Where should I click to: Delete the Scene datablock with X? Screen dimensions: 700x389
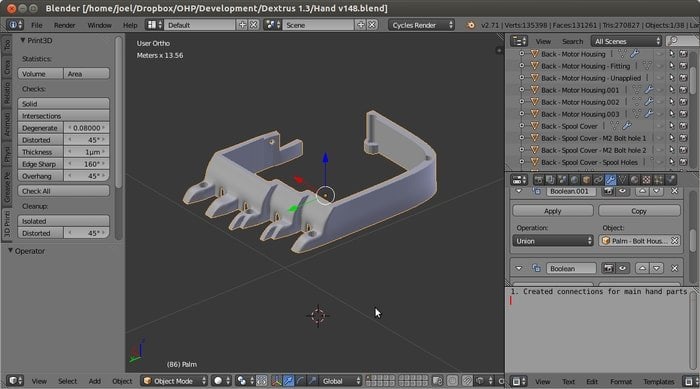pos(372,25)
